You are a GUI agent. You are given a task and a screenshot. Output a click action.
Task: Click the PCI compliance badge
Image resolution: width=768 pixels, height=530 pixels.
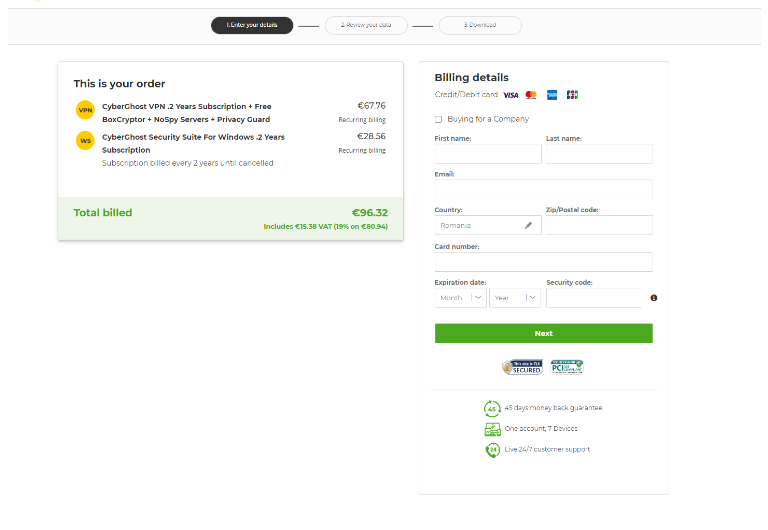pos(567,367)
